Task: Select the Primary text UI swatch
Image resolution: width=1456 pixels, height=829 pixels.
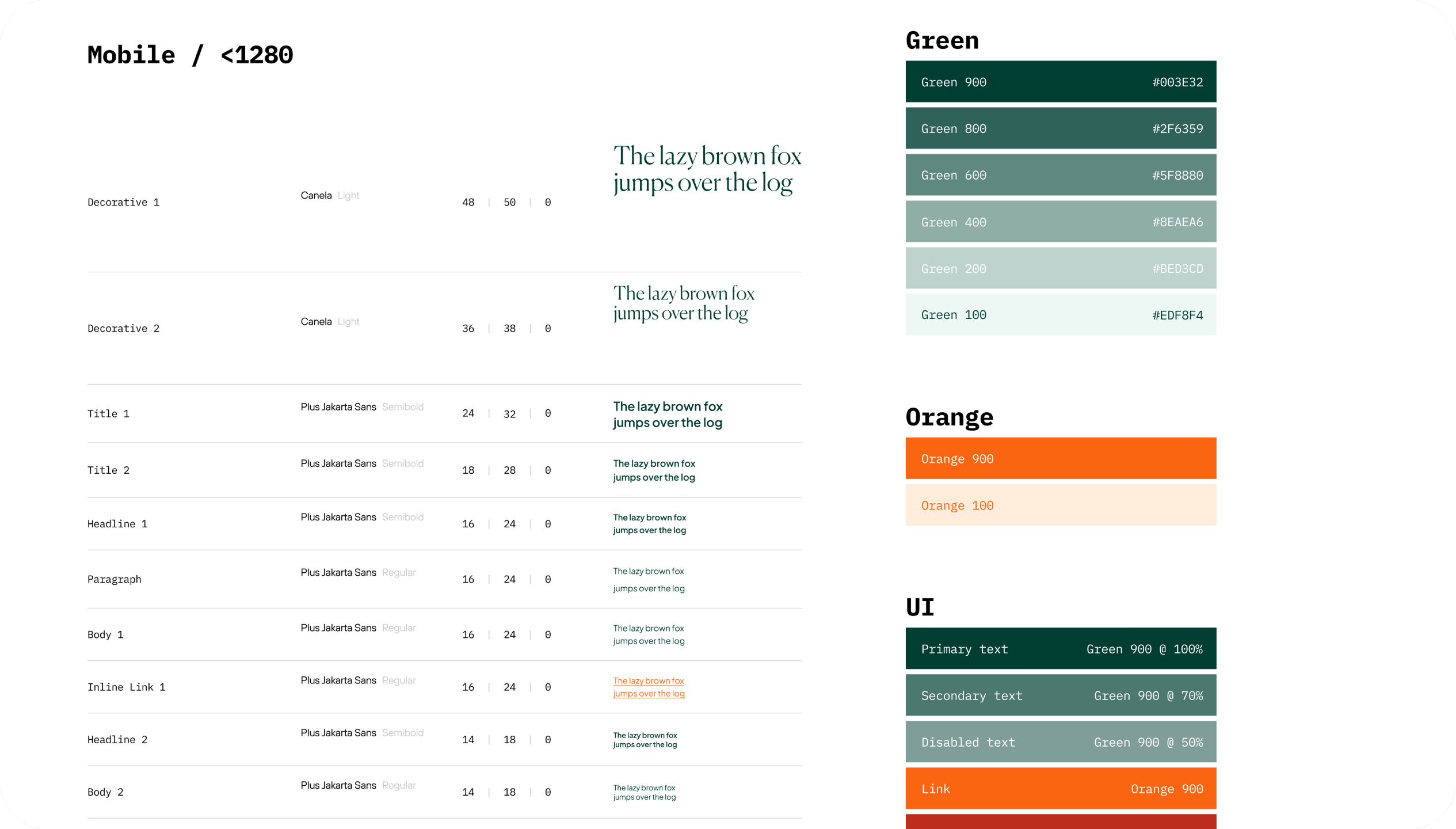Action: pyautogui.click(x=1061, y=649)
